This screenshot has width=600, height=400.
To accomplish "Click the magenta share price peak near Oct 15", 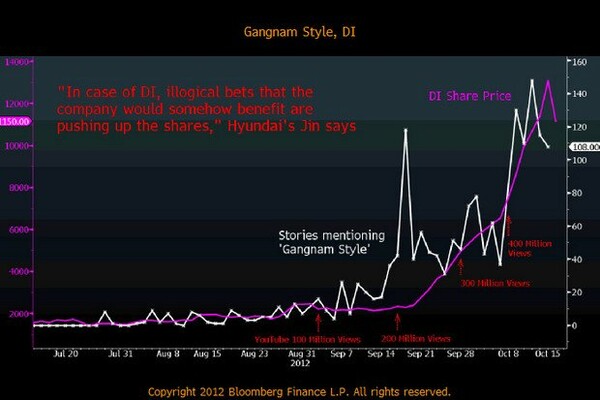I will click(x=548, y=81).
